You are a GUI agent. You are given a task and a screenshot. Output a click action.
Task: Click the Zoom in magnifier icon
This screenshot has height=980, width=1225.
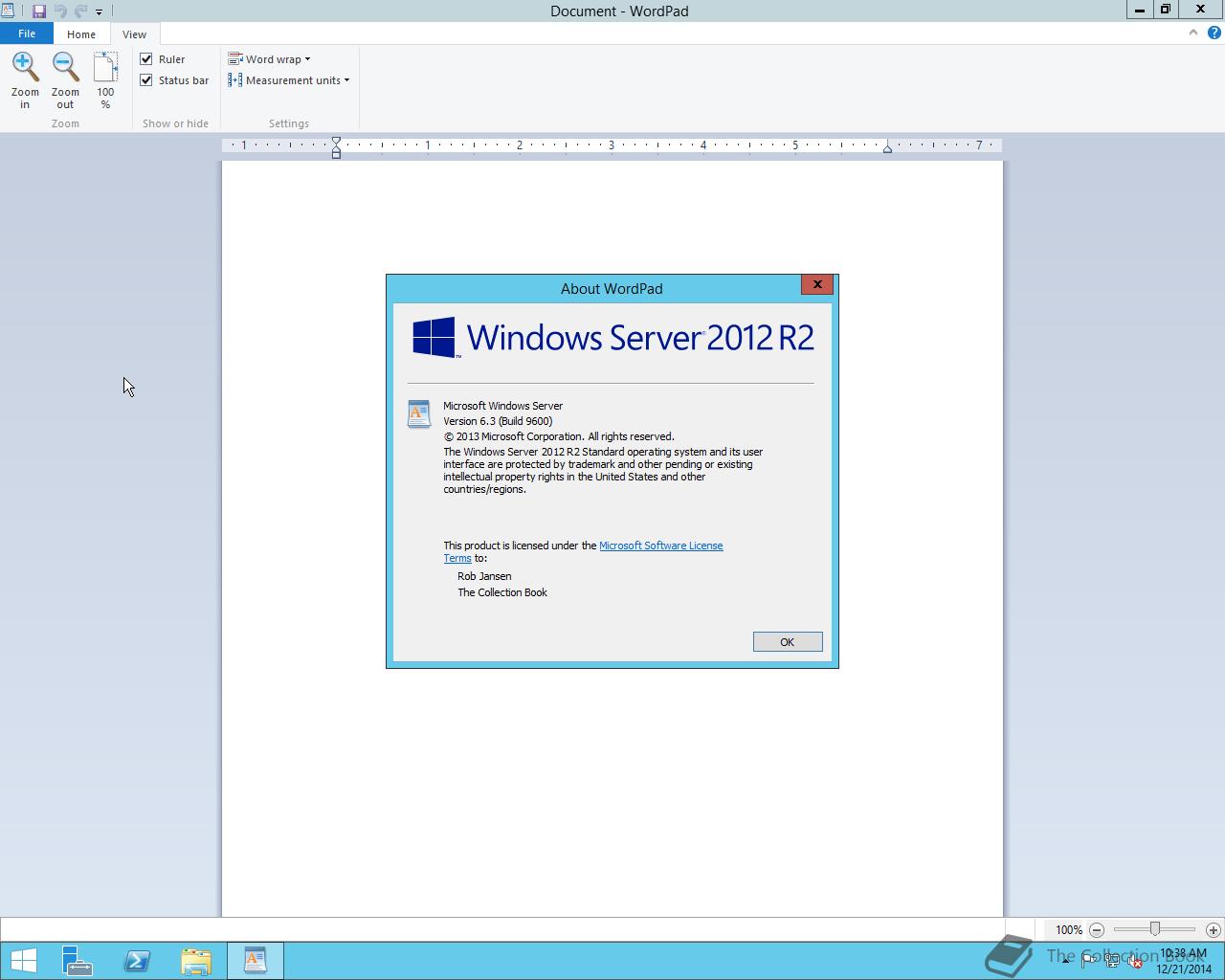click(25, 67)
